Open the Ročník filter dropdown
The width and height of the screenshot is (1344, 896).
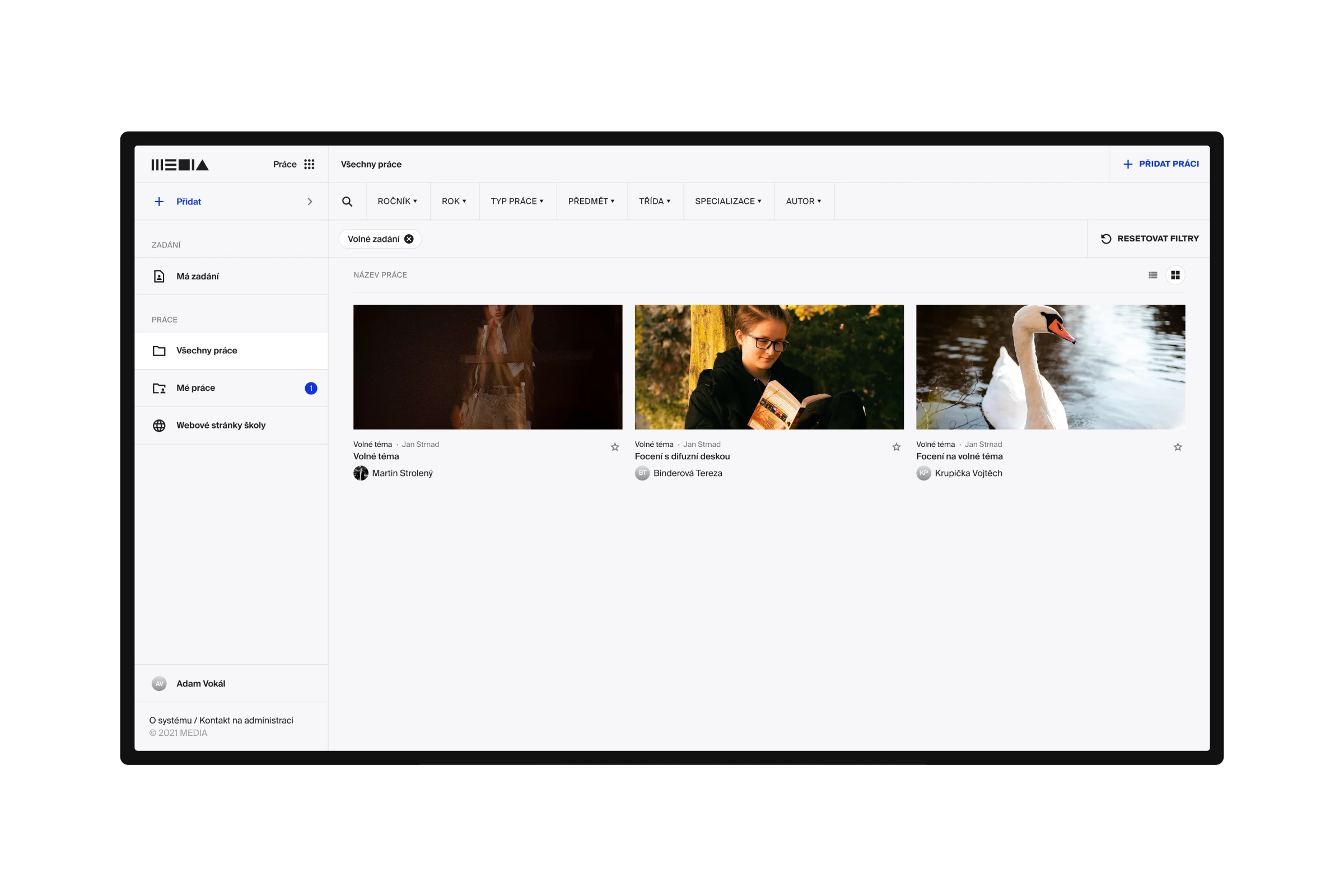tap(398, 201)
